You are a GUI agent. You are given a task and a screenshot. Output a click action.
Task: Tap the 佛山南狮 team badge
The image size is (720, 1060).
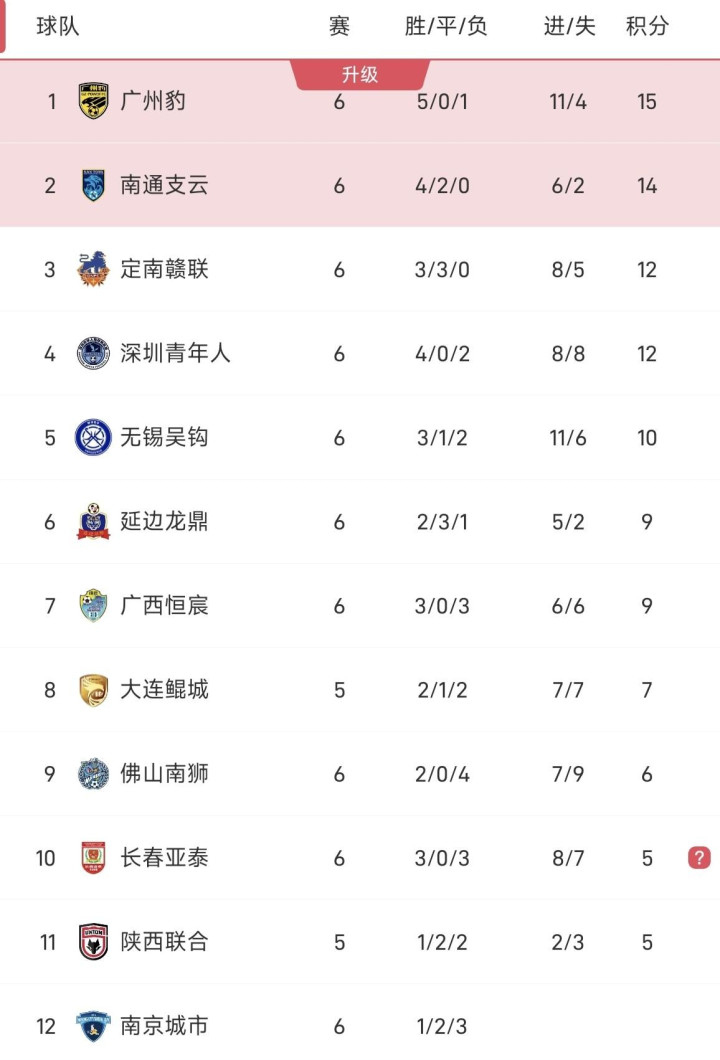tap(94, 773)
